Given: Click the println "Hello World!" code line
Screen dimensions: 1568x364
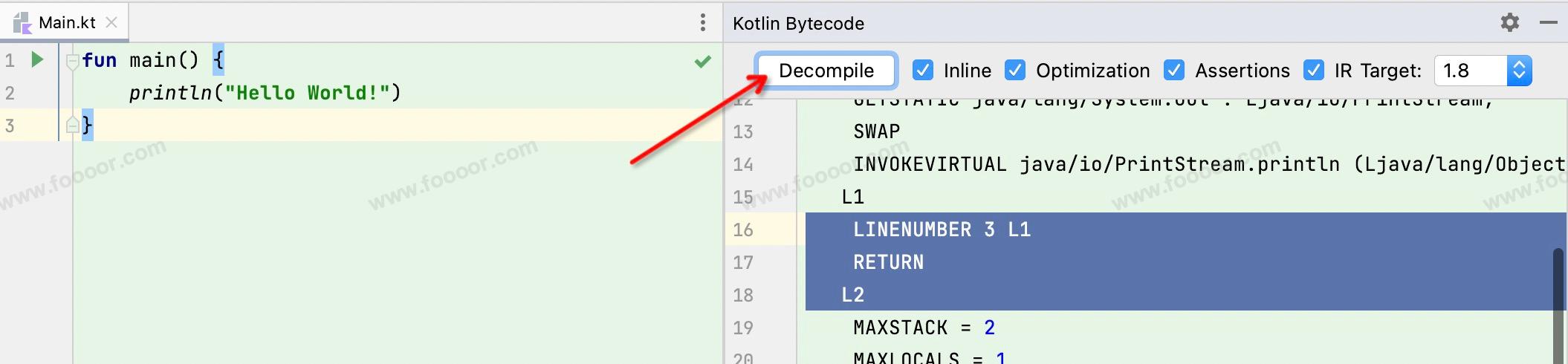Looking at the screenshot, I should 265,93.
